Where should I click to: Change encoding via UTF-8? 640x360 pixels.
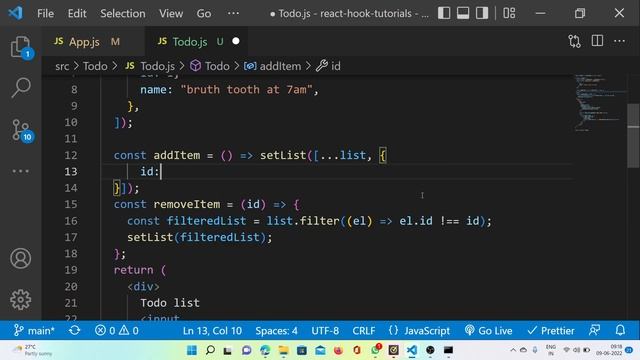click(325, 330)
